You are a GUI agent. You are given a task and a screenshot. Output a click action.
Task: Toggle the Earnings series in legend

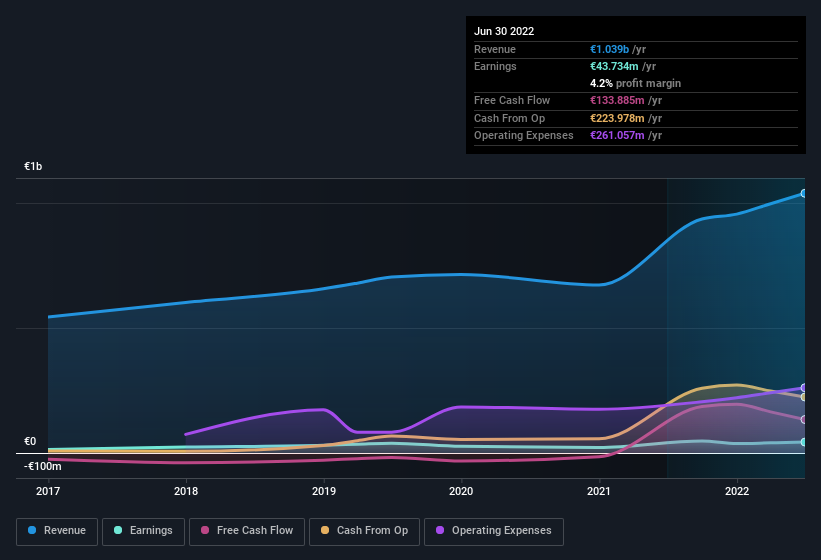(144, 531)
